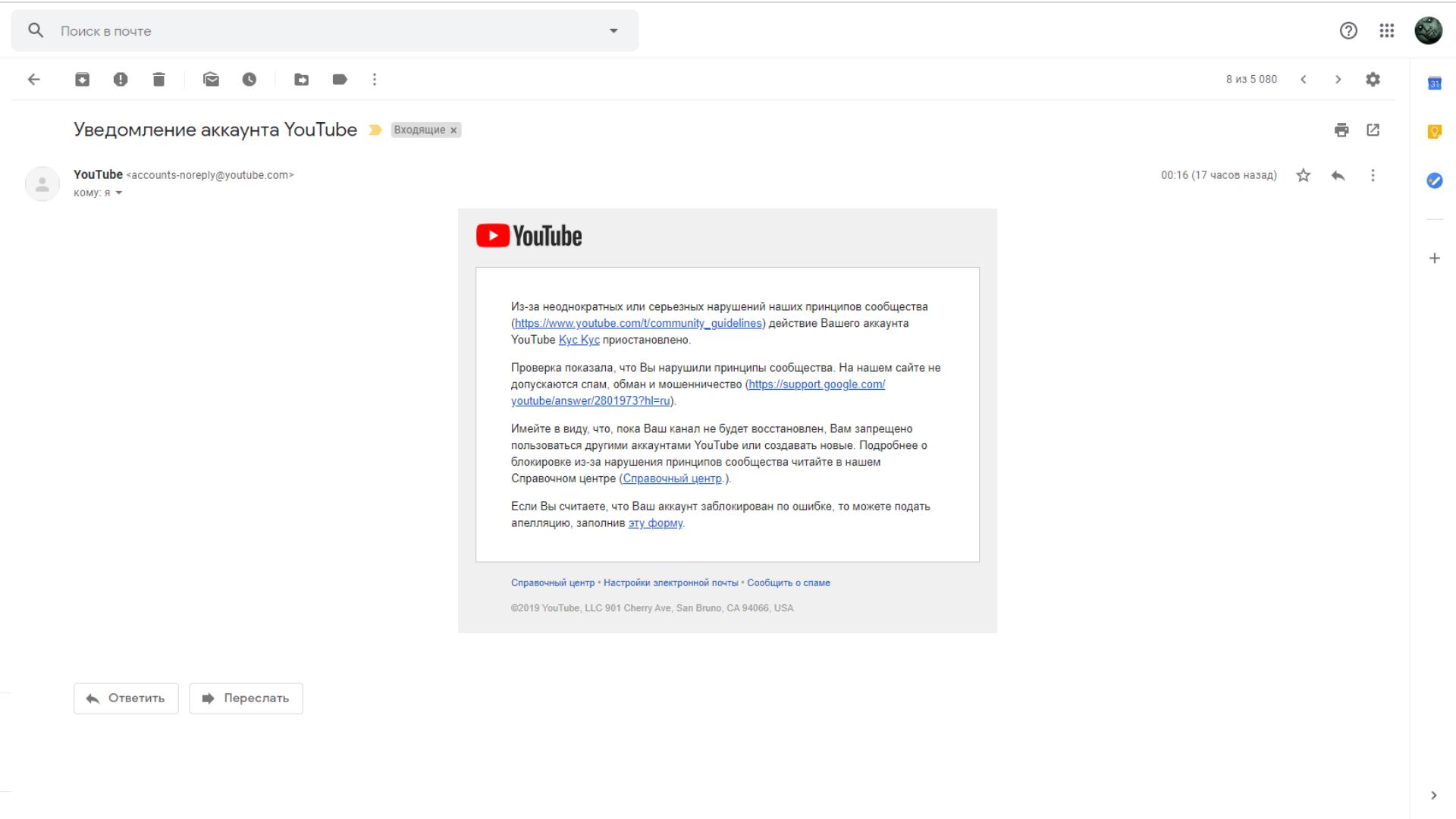Click the message count 8 из 5 080

pyautogui.click(x=1252, y=80)
